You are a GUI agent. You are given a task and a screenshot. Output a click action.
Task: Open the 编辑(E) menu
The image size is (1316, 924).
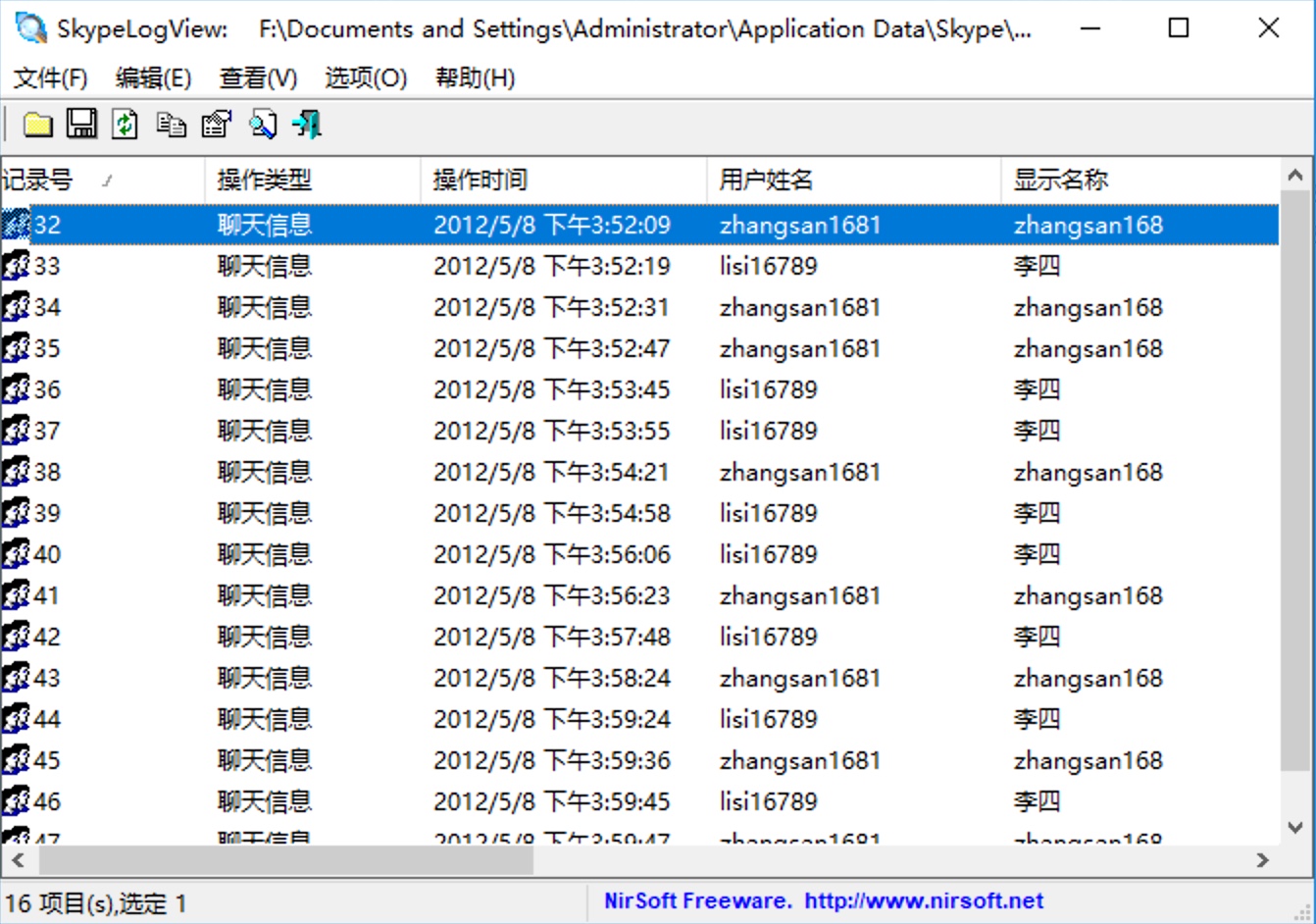[x=152, y=77]
